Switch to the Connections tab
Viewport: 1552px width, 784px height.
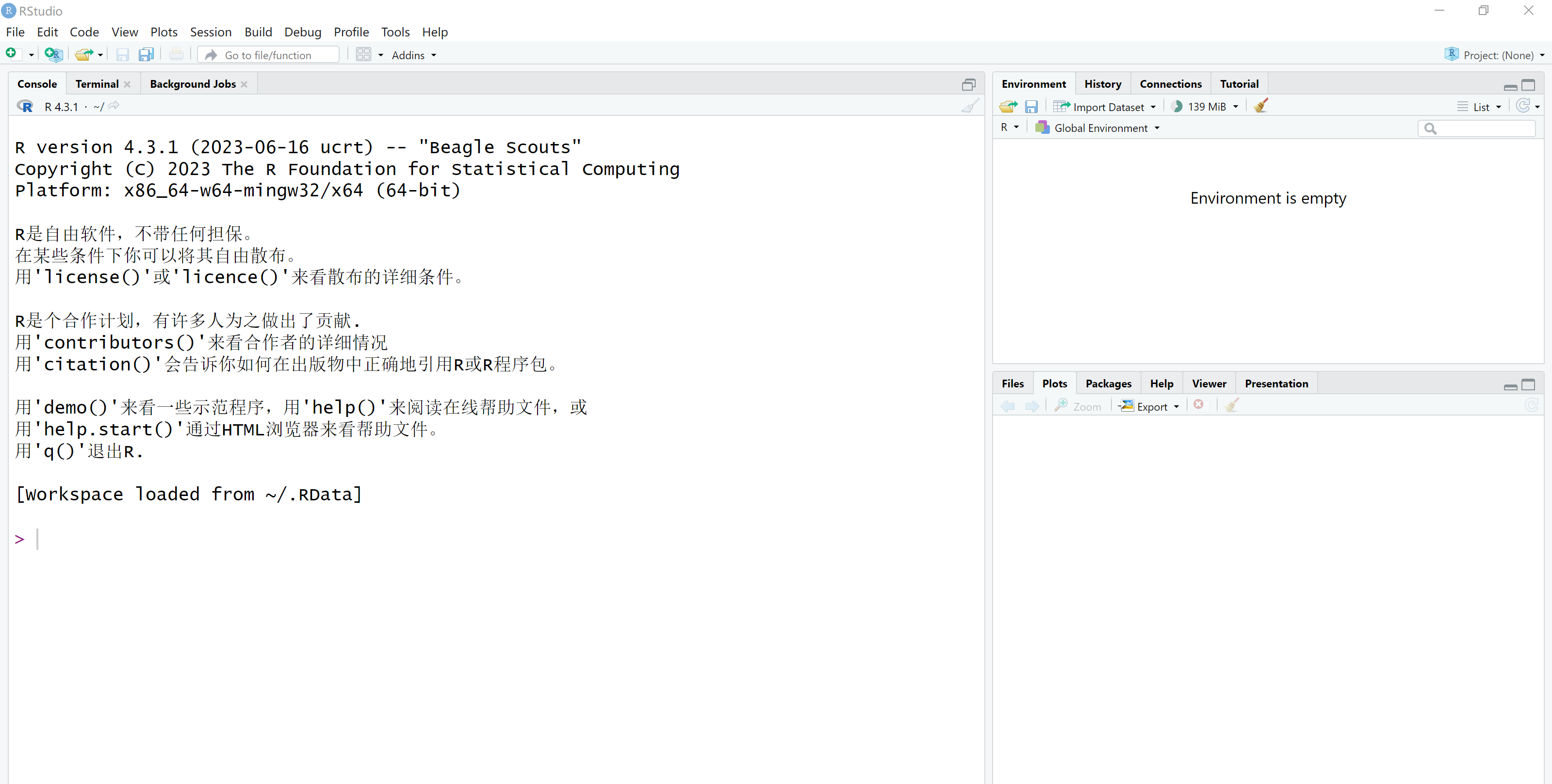click(x=1170, y=84)
